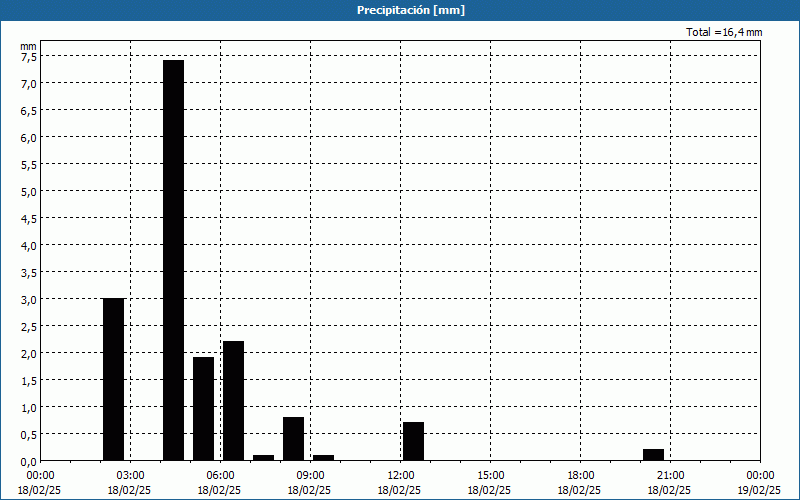Click the 03:00 time label
Viewport: 800px width, 500px height.
tap(130, 476)
